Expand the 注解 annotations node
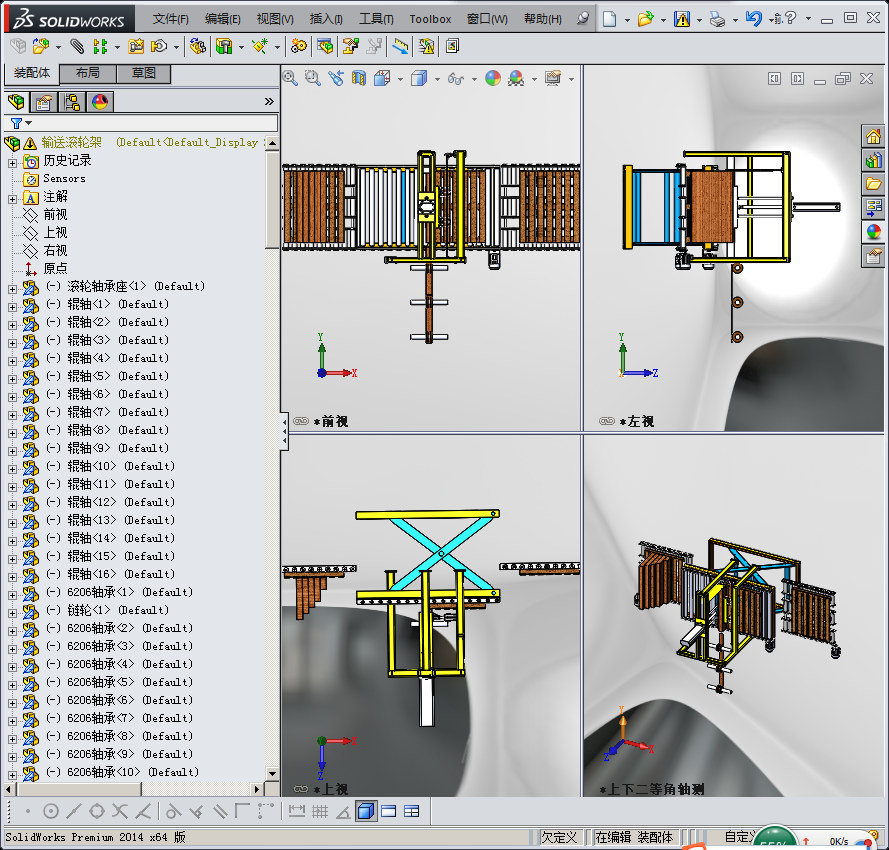889x850 pixels. [x=13, y=197]
